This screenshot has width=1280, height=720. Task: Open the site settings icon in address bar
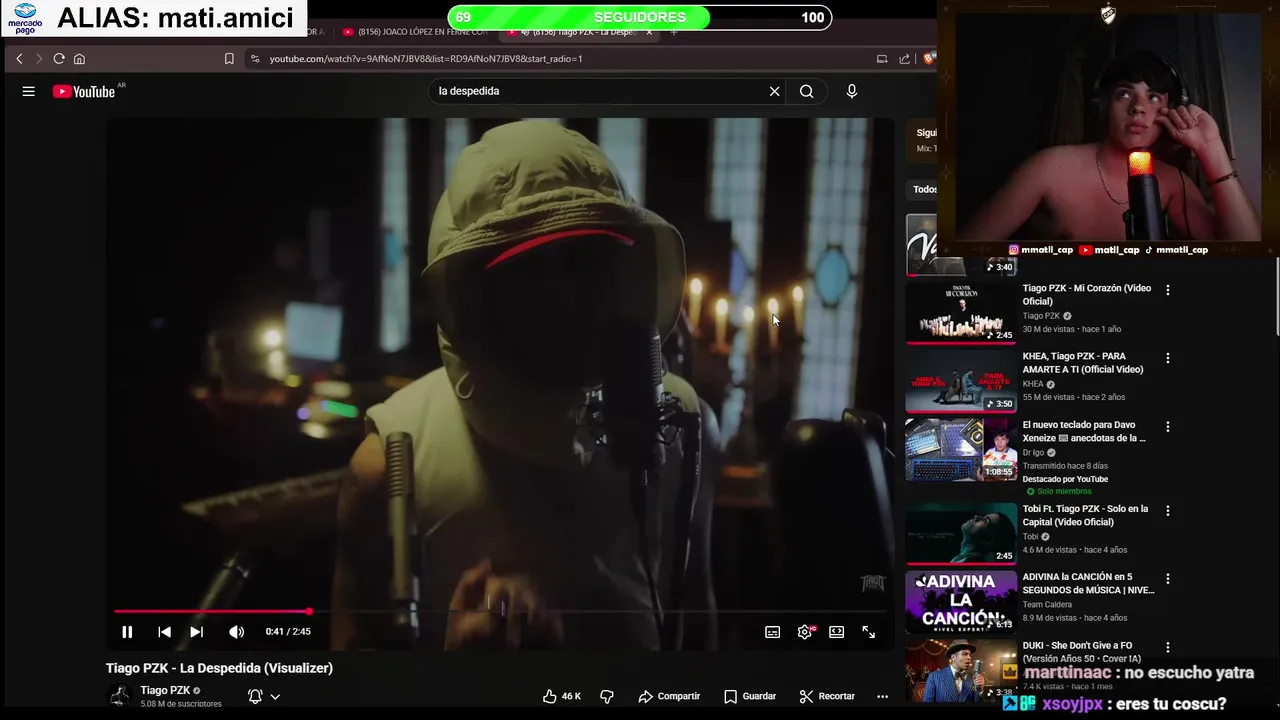255,59
